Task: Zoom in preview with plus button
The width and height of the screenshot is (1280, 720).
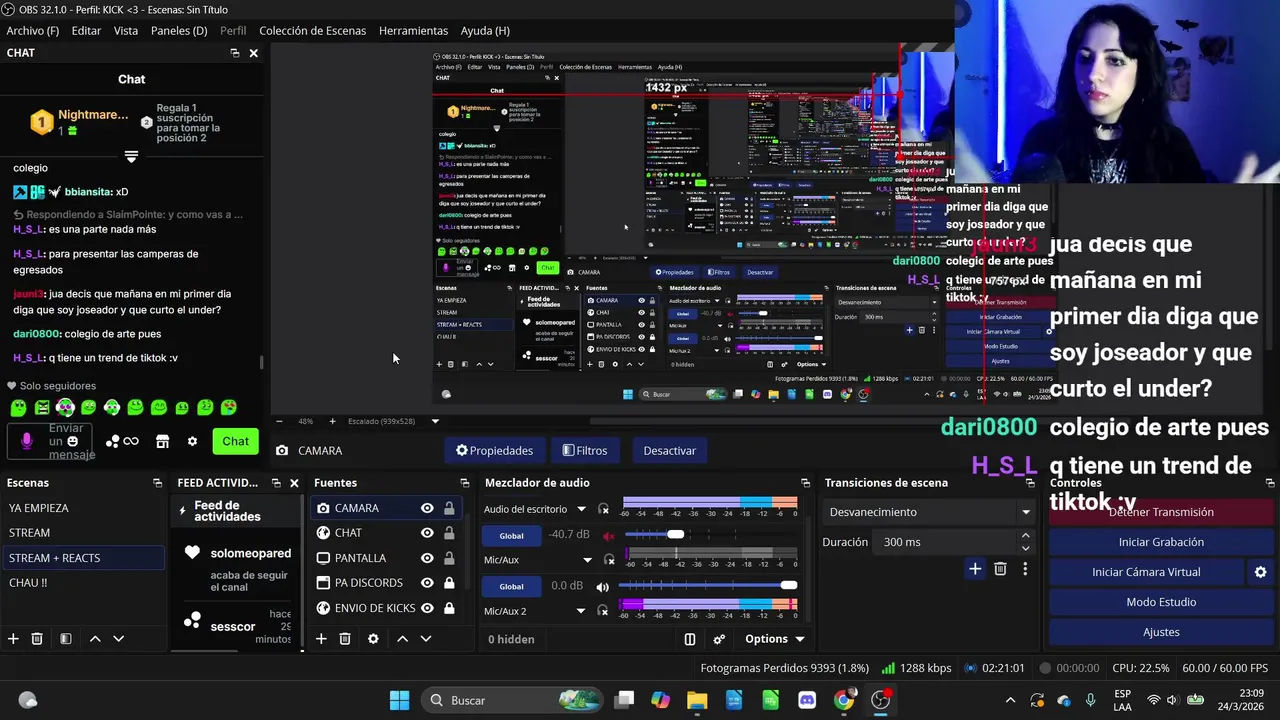Action: coord(332,421)
